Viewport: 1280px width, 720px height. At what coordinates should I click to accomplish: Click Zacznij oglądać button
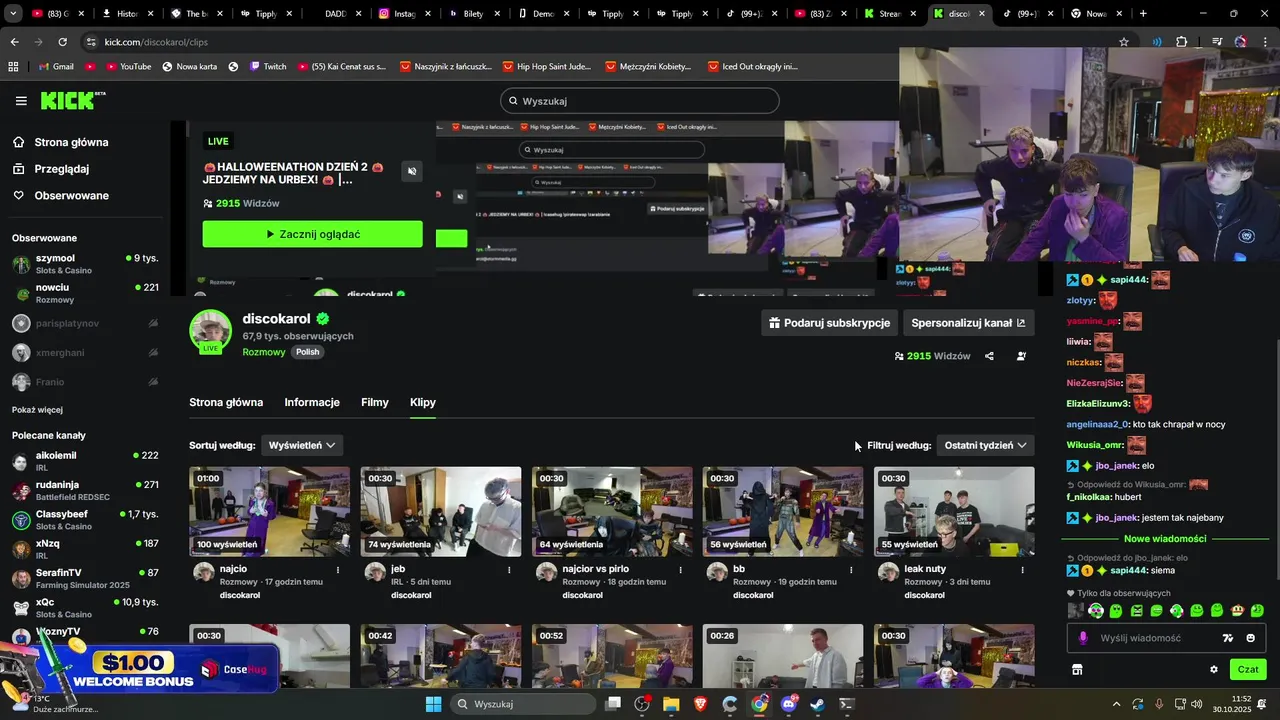tap(312, 234)
